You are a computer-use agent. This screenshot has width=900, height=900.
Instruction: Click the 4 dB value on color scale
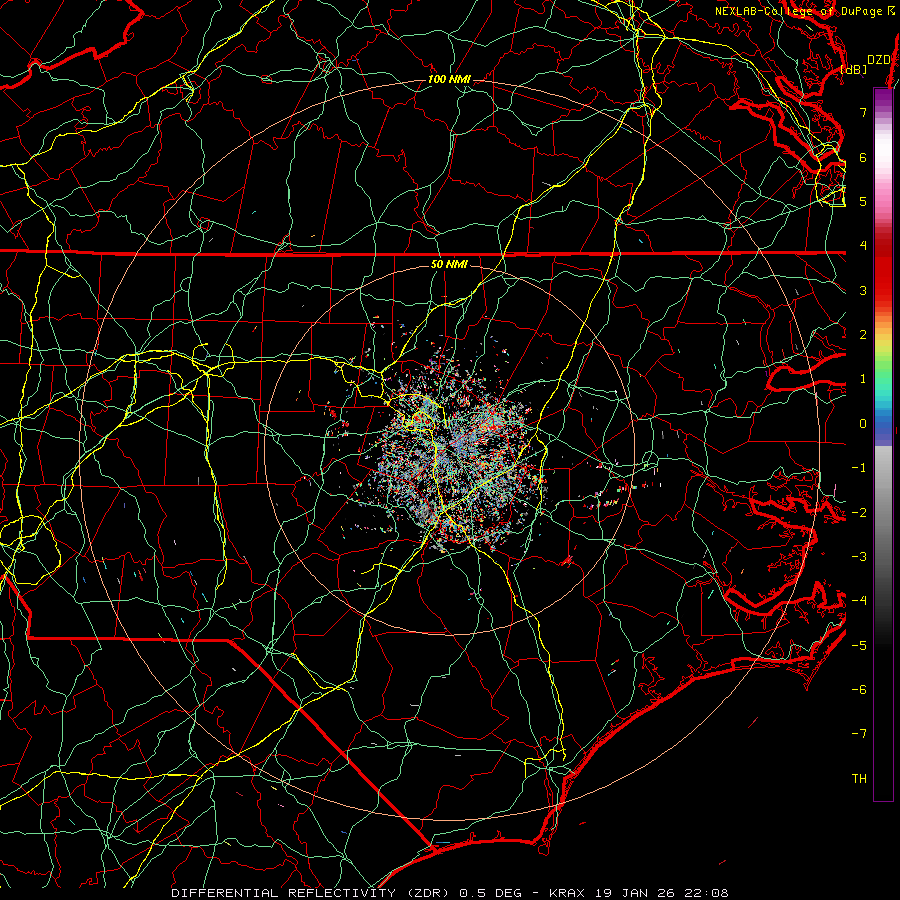(863, 246)
